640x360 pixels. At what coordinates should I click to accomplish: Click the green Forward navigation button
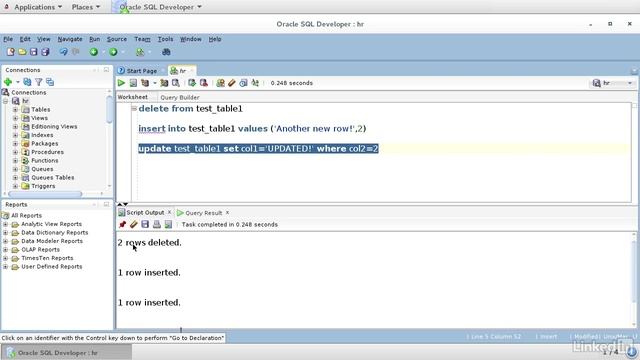(x=113, y=52)
